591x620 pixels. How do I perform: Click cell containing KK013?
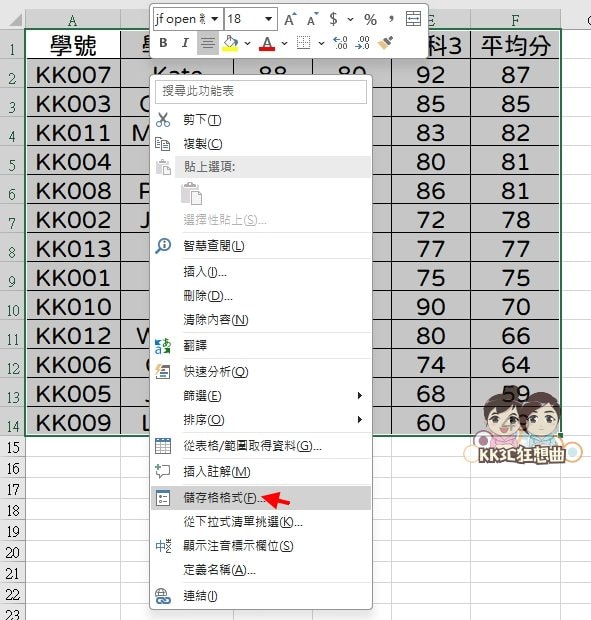pos(73,249)
